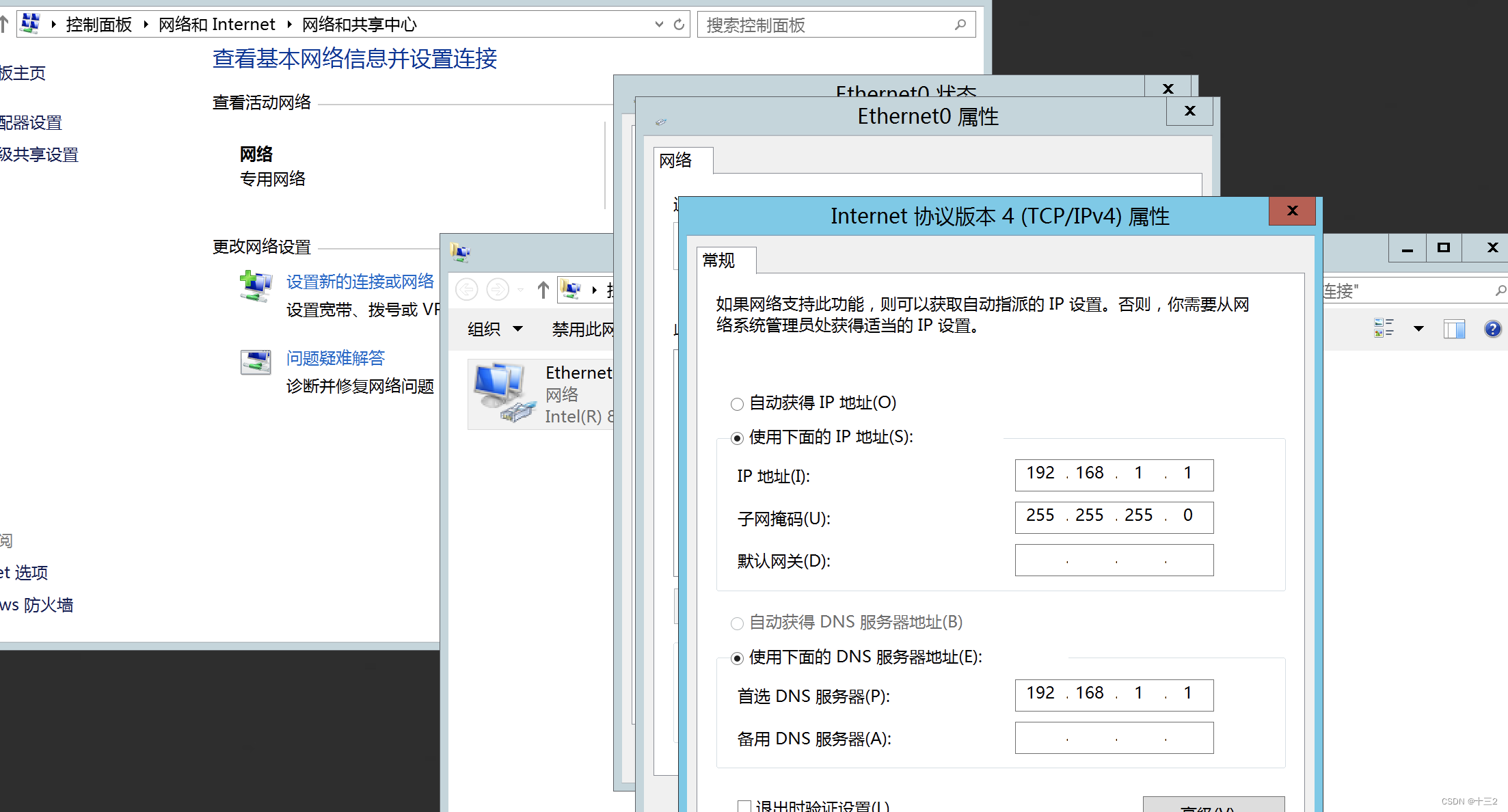Open help with the blue question icon
Screen dimensions: 1508x812
(1492, 329)
